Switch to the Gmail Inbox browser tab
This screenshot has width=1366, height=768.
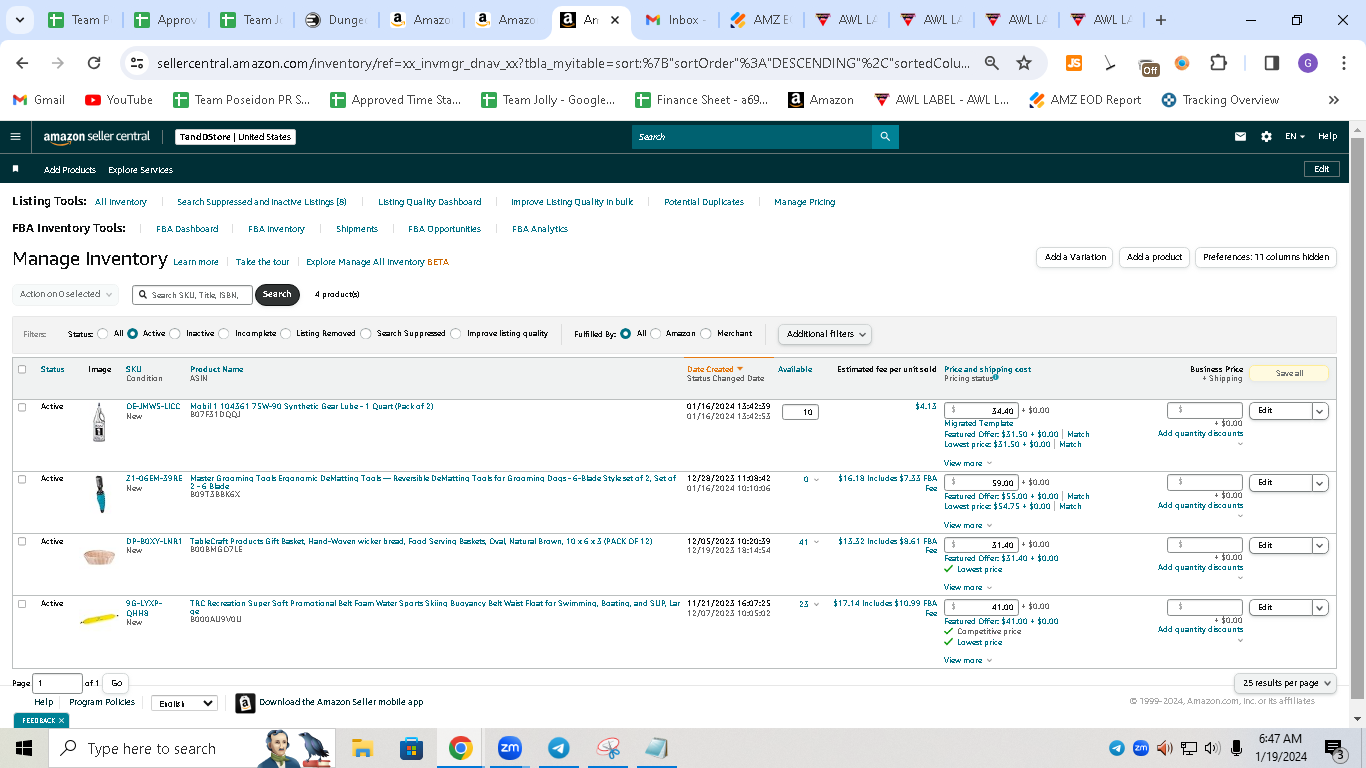pyautogui.click(x=675, y=20)
